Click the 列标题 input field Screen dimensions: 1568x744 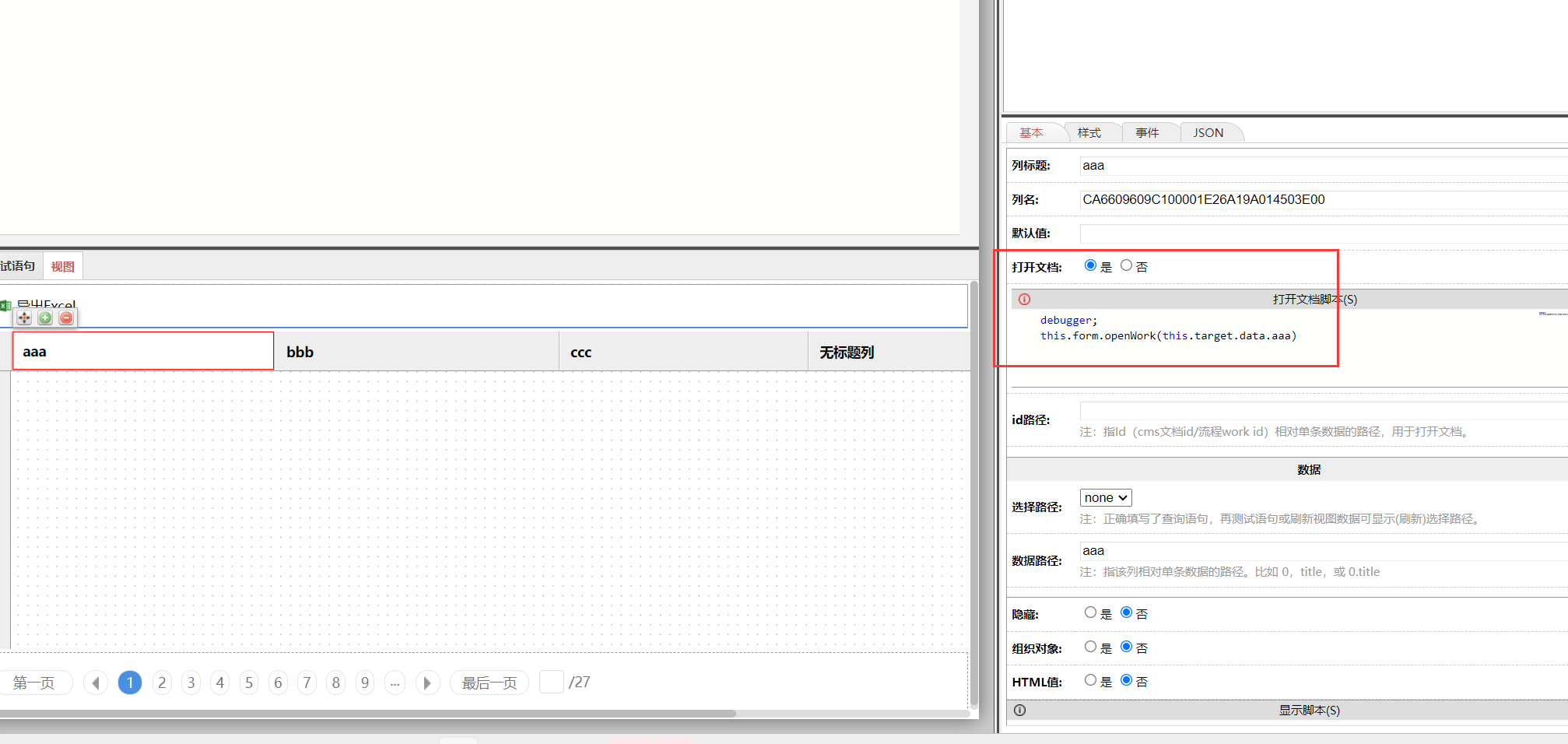[x=1323, y=165]
